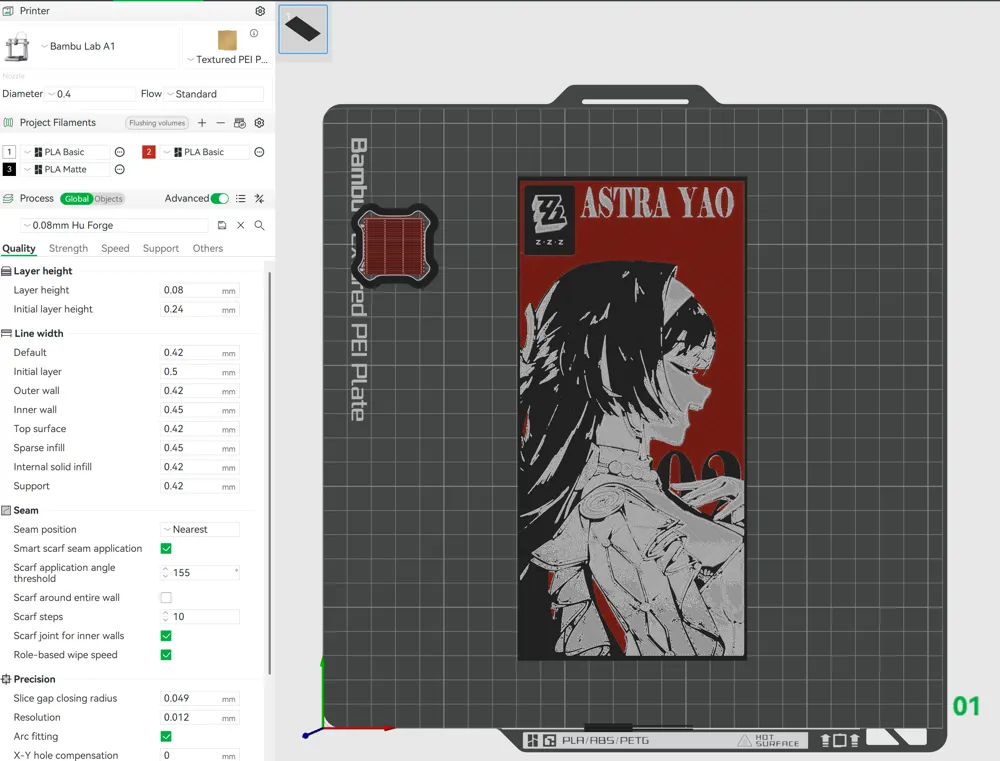This screenshot has height=761, width=1000.
Task: Switch to the Support tab
Action: click(x=161, y=248)
